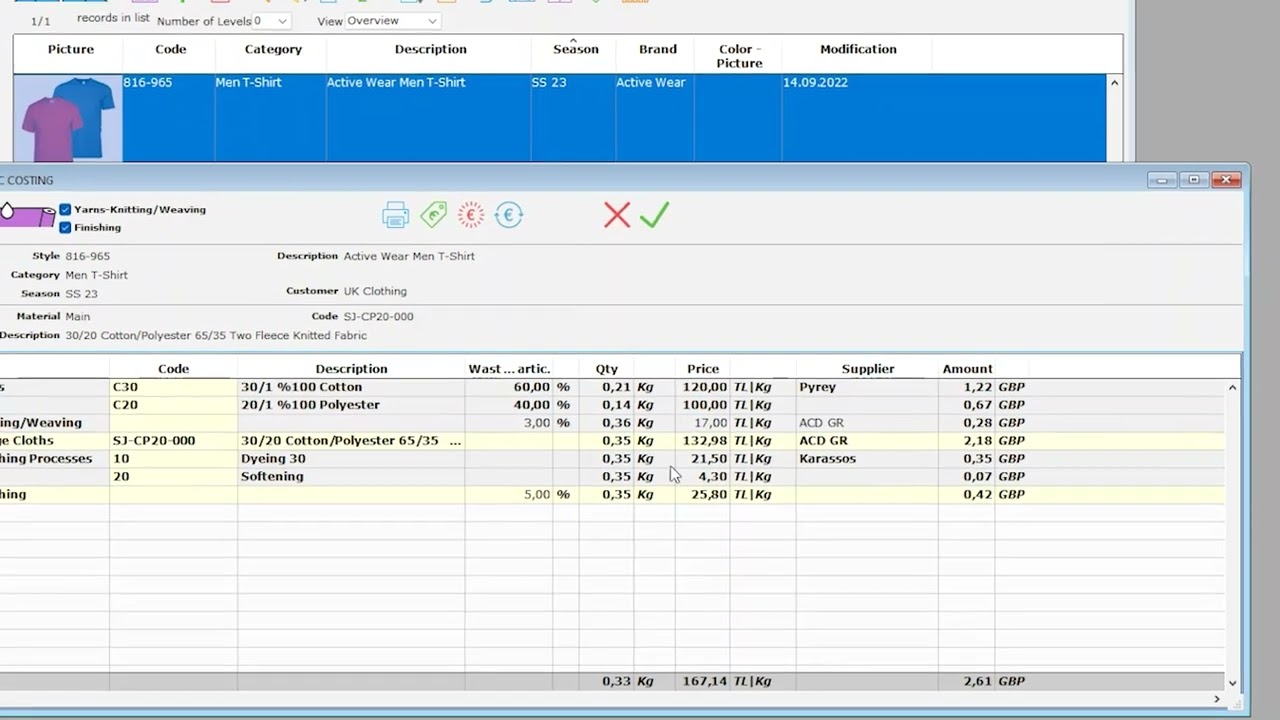Select the SS 23 season cell in list
This screenshot has width=1280, height=720.
point(549,83)
